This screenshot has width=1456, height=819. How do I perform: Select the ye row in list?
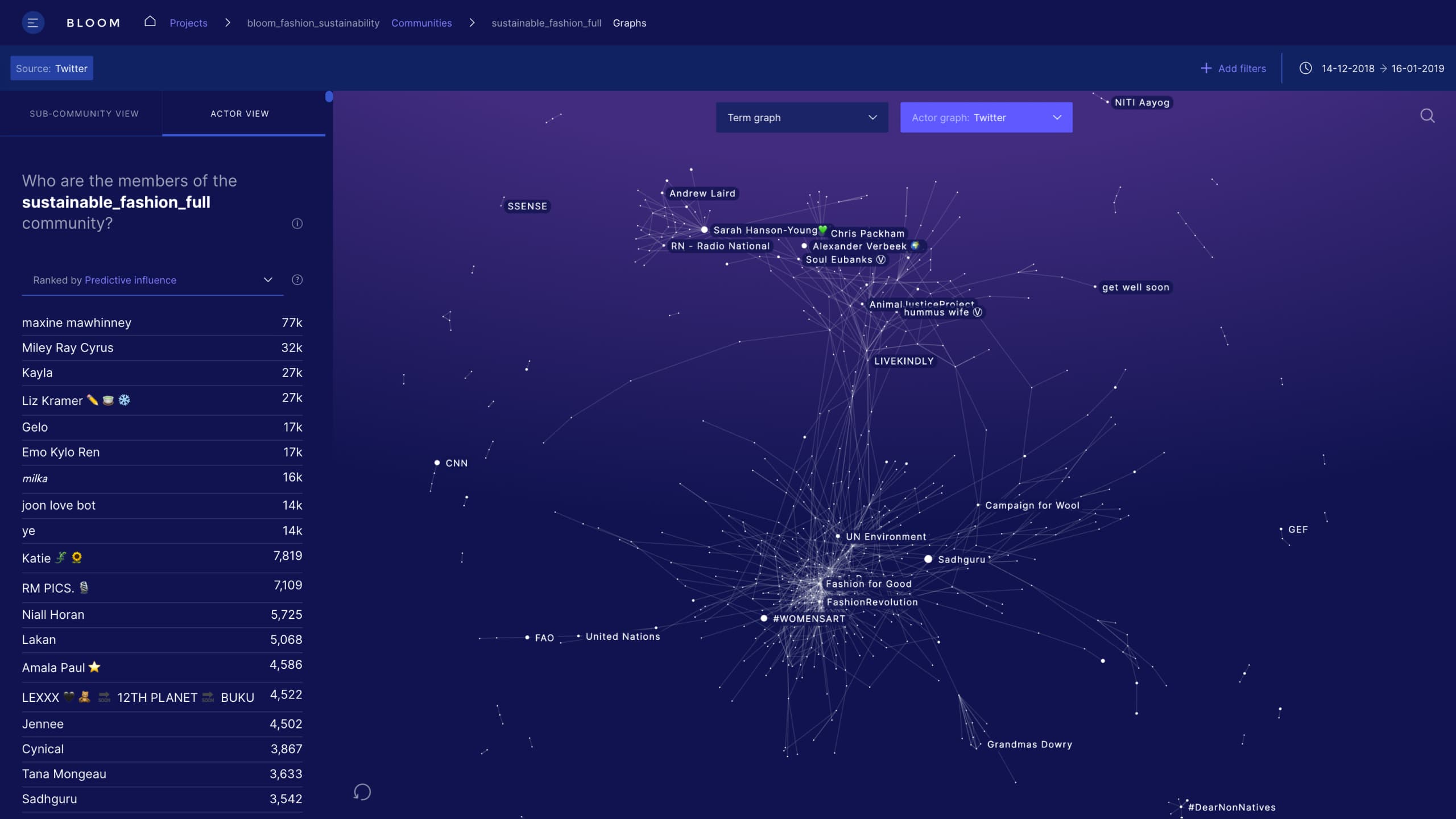(162, 531)
